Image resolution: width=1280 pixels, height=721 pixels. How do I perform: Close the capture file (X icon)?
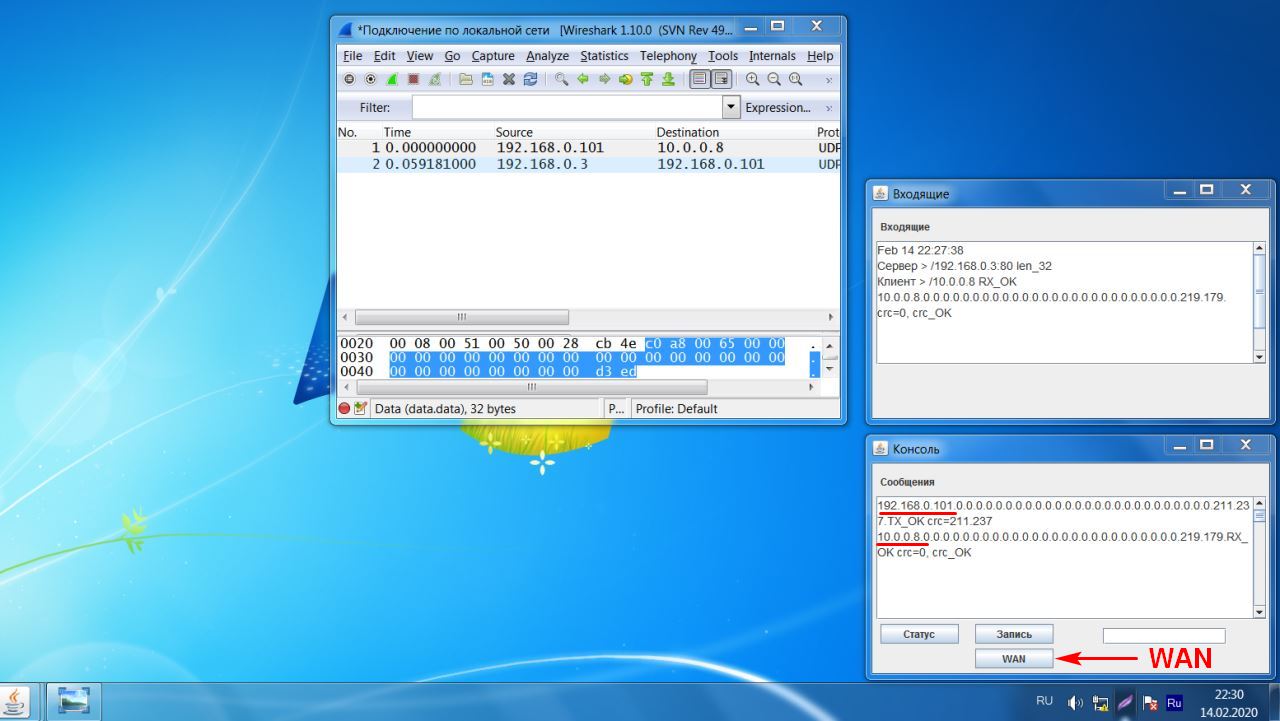point(509,80)
